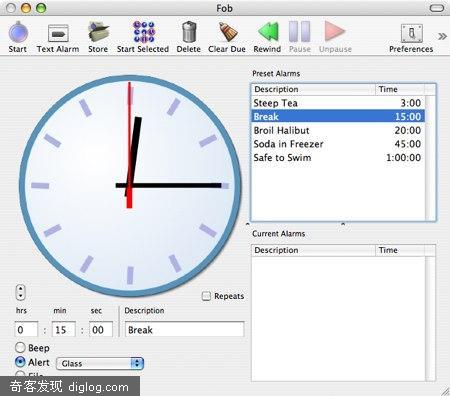The height and width of the screenshot is (396, 450).
Task: Select the Beep radio option
Action: [x=20, y=348]
